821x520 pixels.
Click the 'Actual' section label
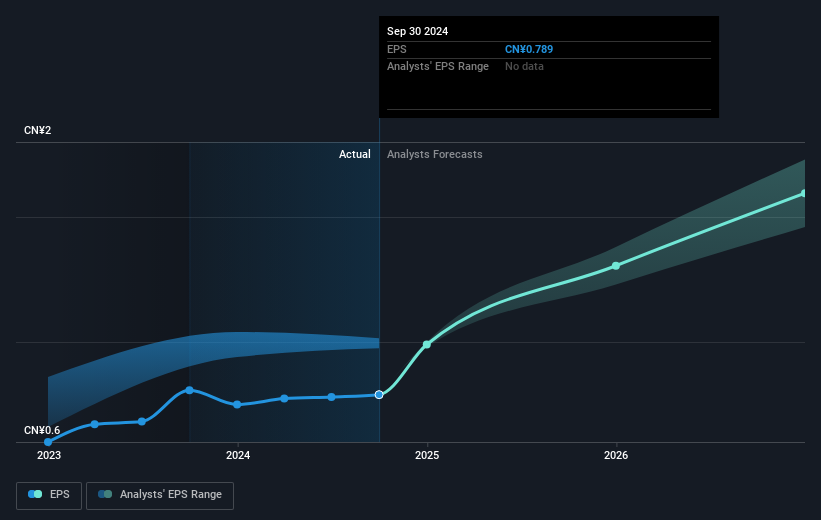(x=354, y=154)
